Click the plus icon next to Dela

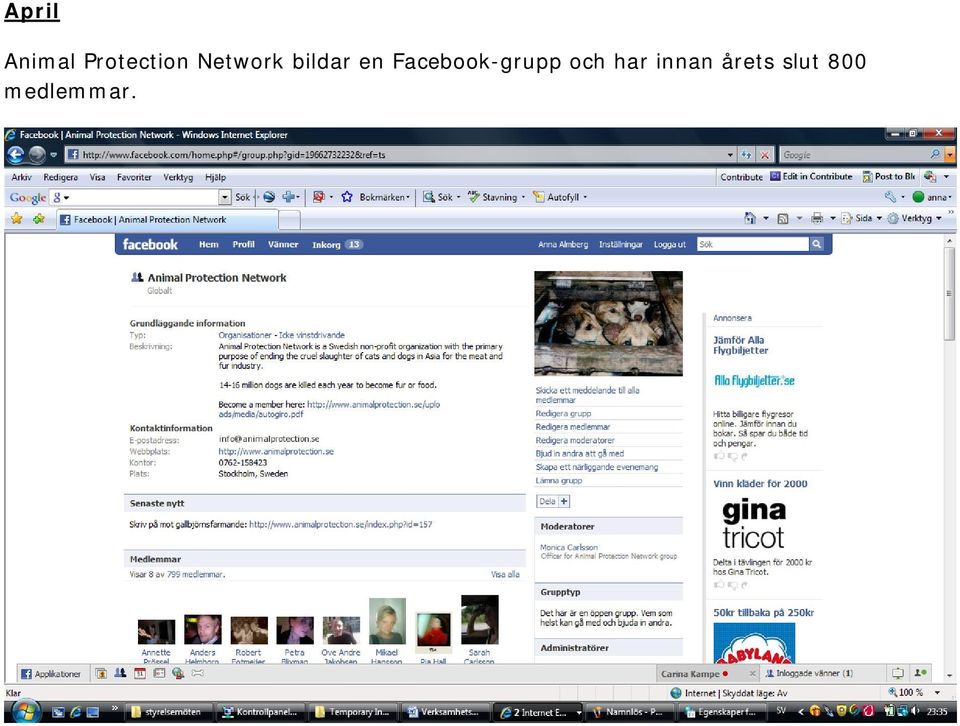pos(564,501)
